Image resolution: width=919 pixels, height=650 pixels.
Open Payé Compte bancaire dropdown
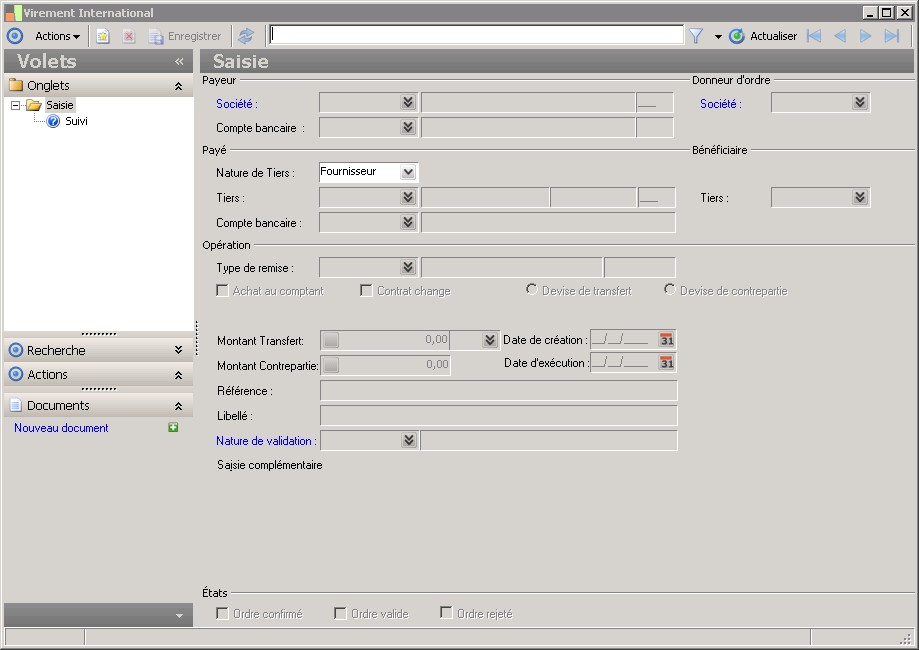(408, 222)
